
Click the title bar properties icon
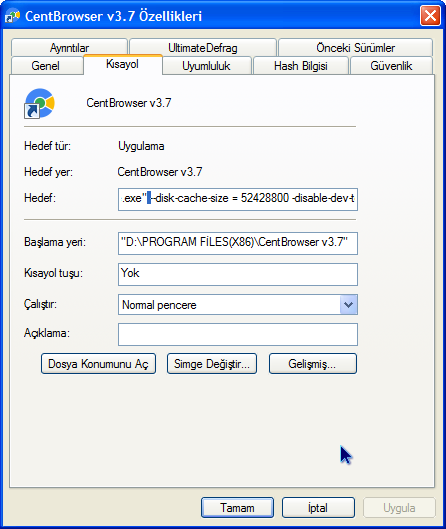13,16
